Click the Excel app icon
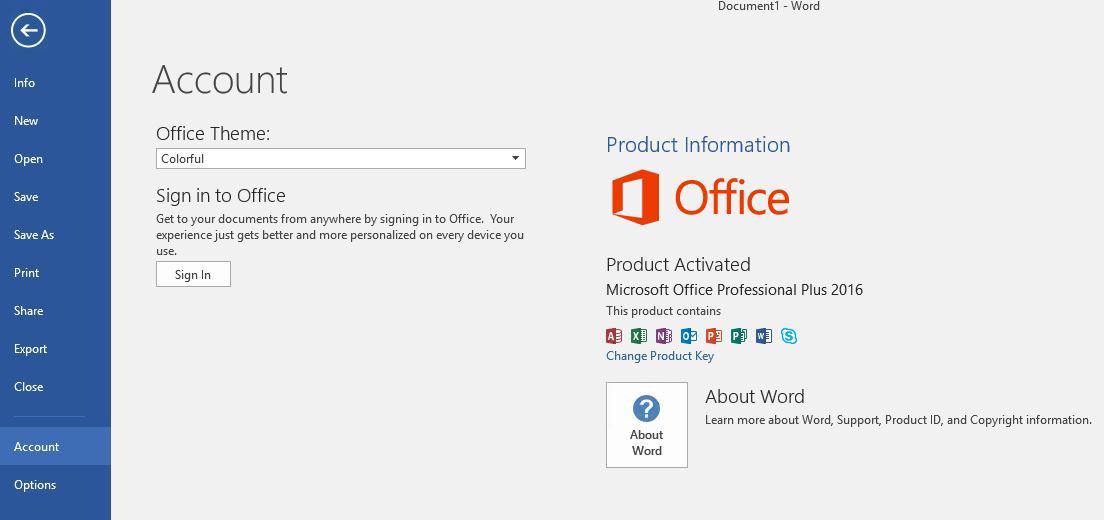Viewport: 1104px width, 520px height. (639, 336)
